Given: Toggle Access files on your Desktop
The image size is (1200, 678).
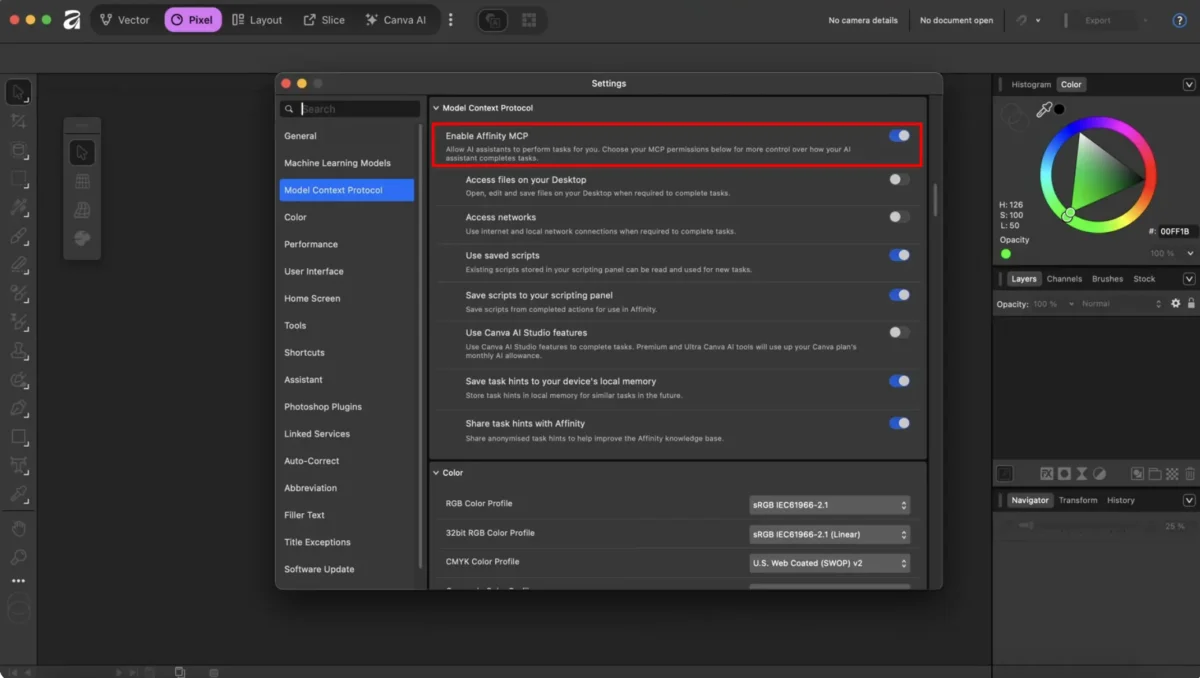Looking at the screenshot, I should click(x=899, y=180).
